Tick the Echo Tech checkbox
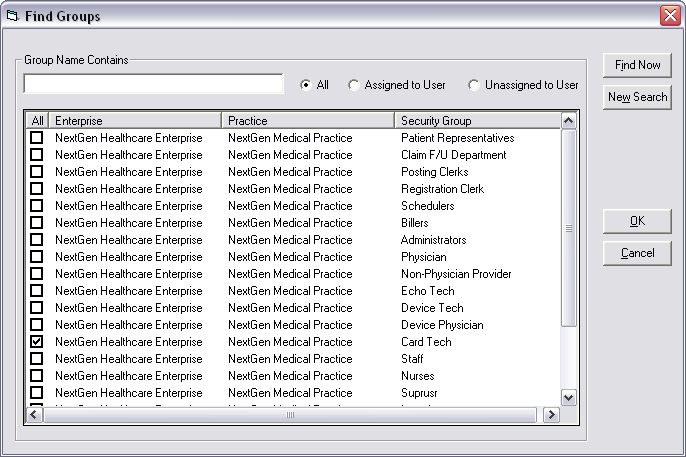686x457 pixels. (37, 291)
